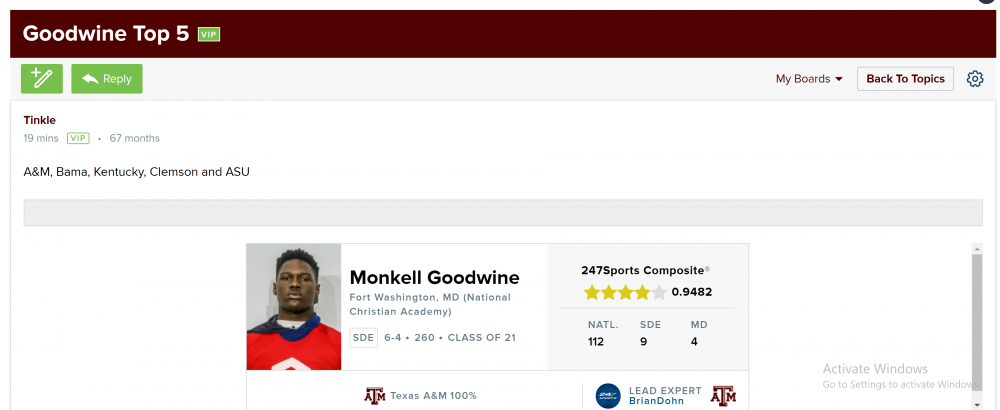This screenshot has width=1000, height=410.
Task: Expand the My Boards dropdown
Action: [x=809, y=79]
